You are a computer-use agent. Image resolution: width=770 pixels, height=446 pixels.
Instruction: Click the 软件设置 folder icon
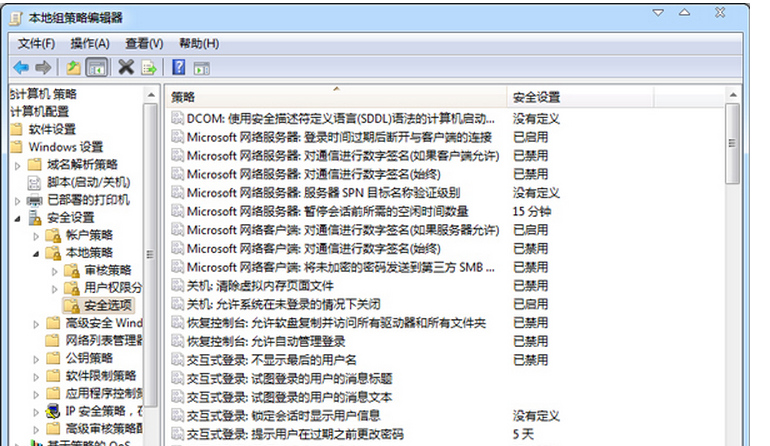pyautogui.click(x=17, y=130)
